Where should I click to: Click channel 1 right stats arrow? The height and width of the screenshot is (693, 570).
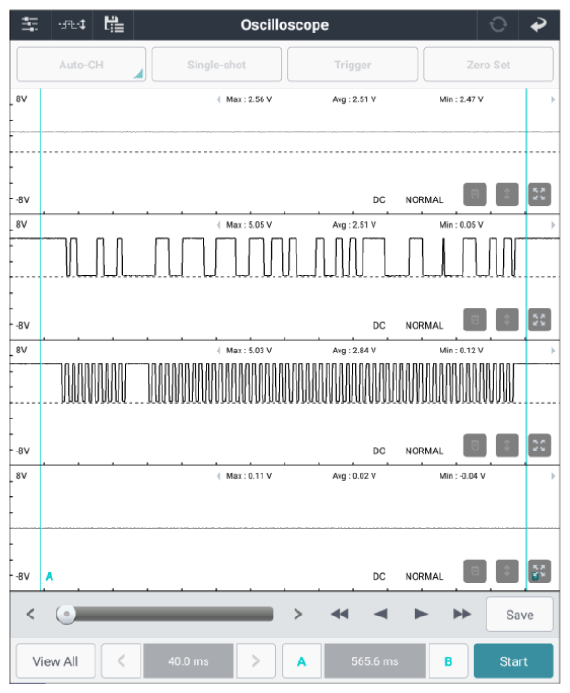[x=553, y=99]
